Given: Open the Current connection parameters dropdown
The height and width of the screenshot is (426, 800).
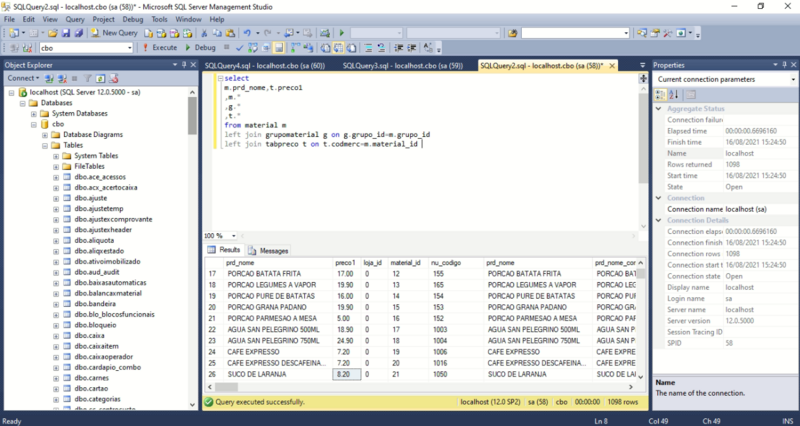Looking at the screenshot, I should pos(792,79).
